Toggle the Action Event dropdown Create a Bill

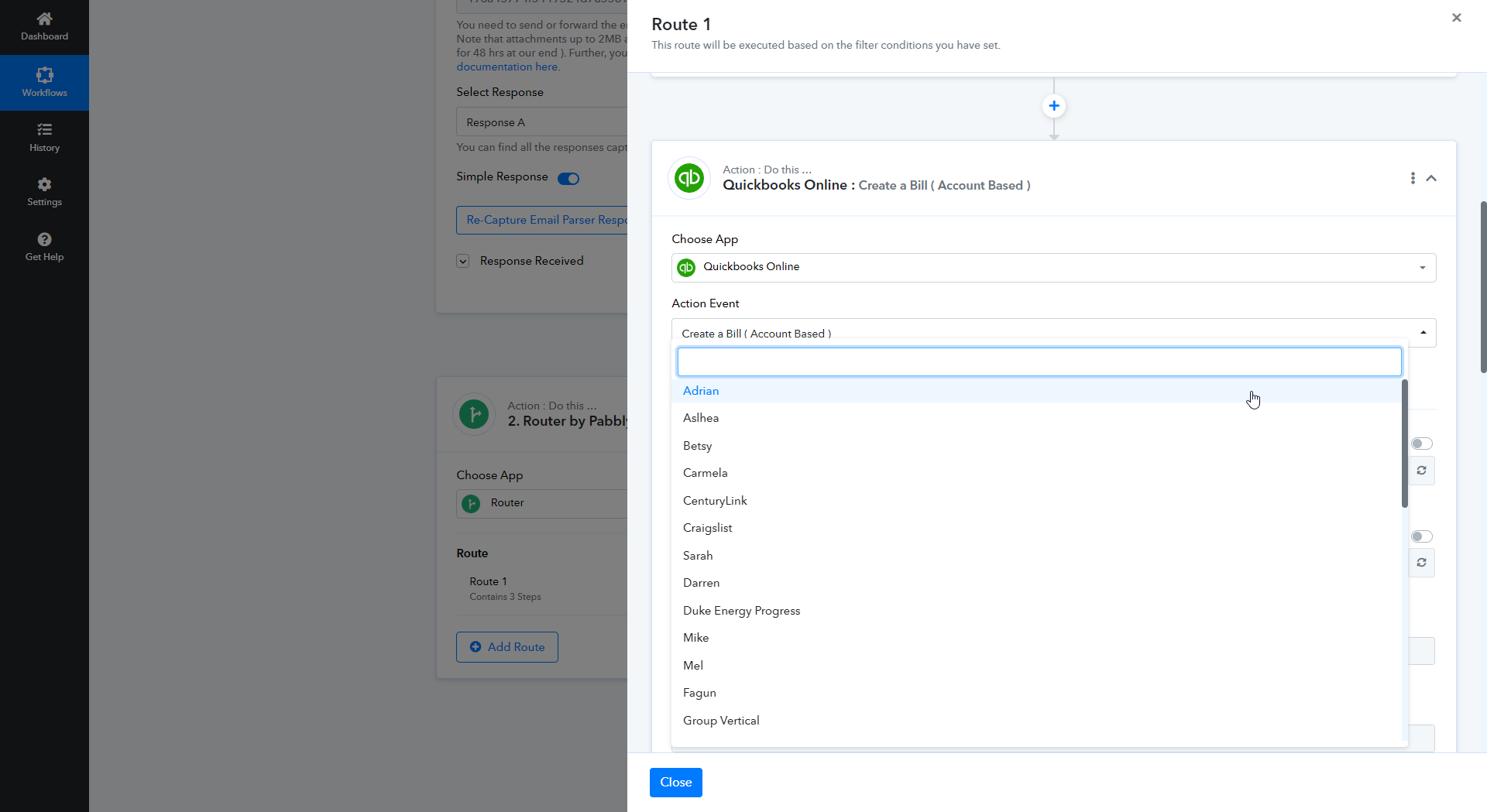coord(1053,333)
